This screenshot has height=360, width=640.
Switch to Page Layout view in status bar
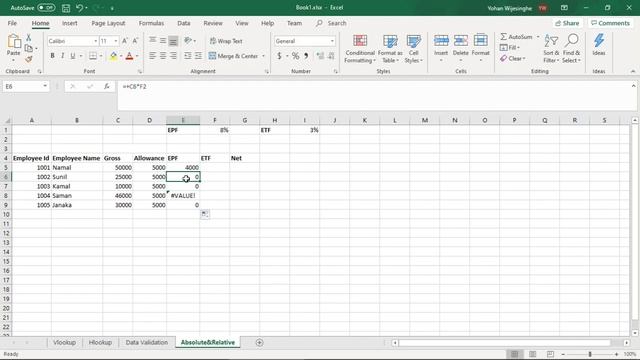pyautogui.click(x=532, y=354)
